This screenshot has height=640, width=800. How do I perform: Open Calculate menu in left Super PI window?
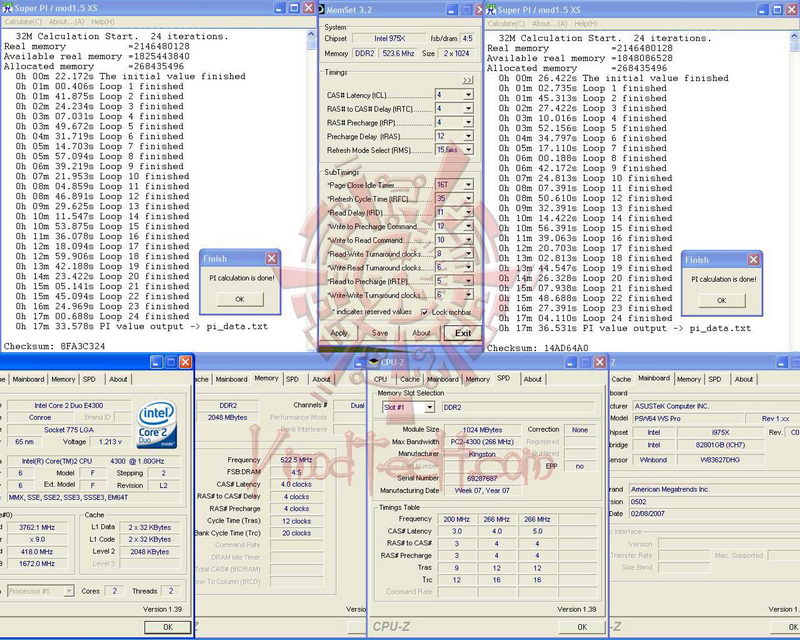tap(23, 21)
